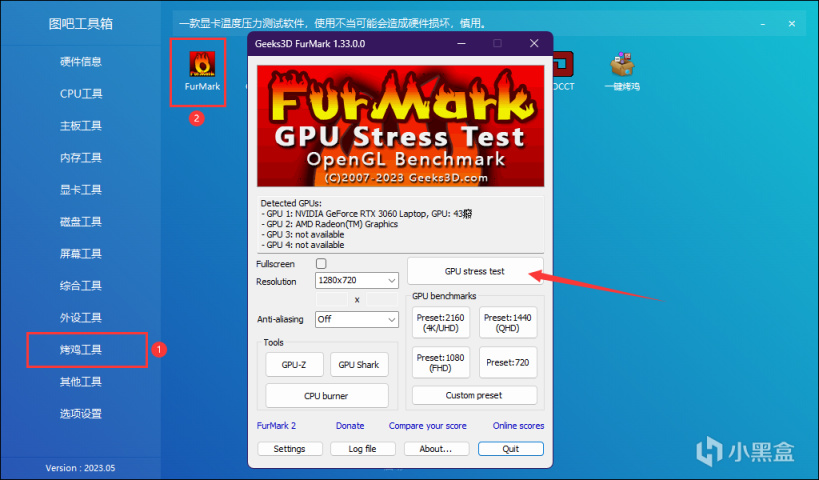Viewport: 819px width, 480px height.
Task: Click the 图吧工具箱 title
Action: coord(80,24)
